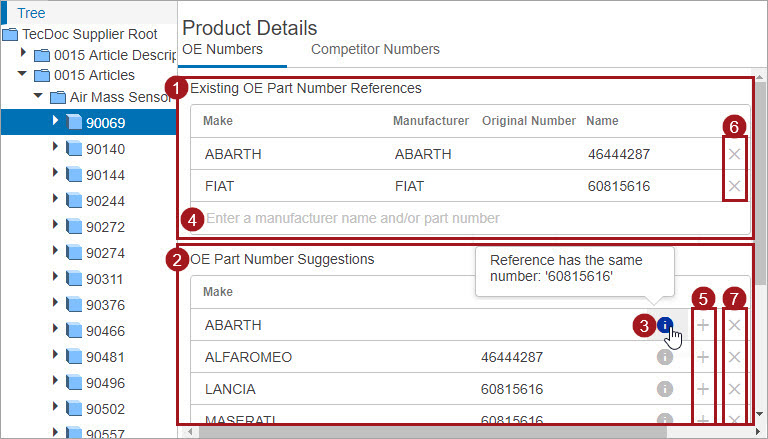Open the OE Numbers tab

(222, 49)
